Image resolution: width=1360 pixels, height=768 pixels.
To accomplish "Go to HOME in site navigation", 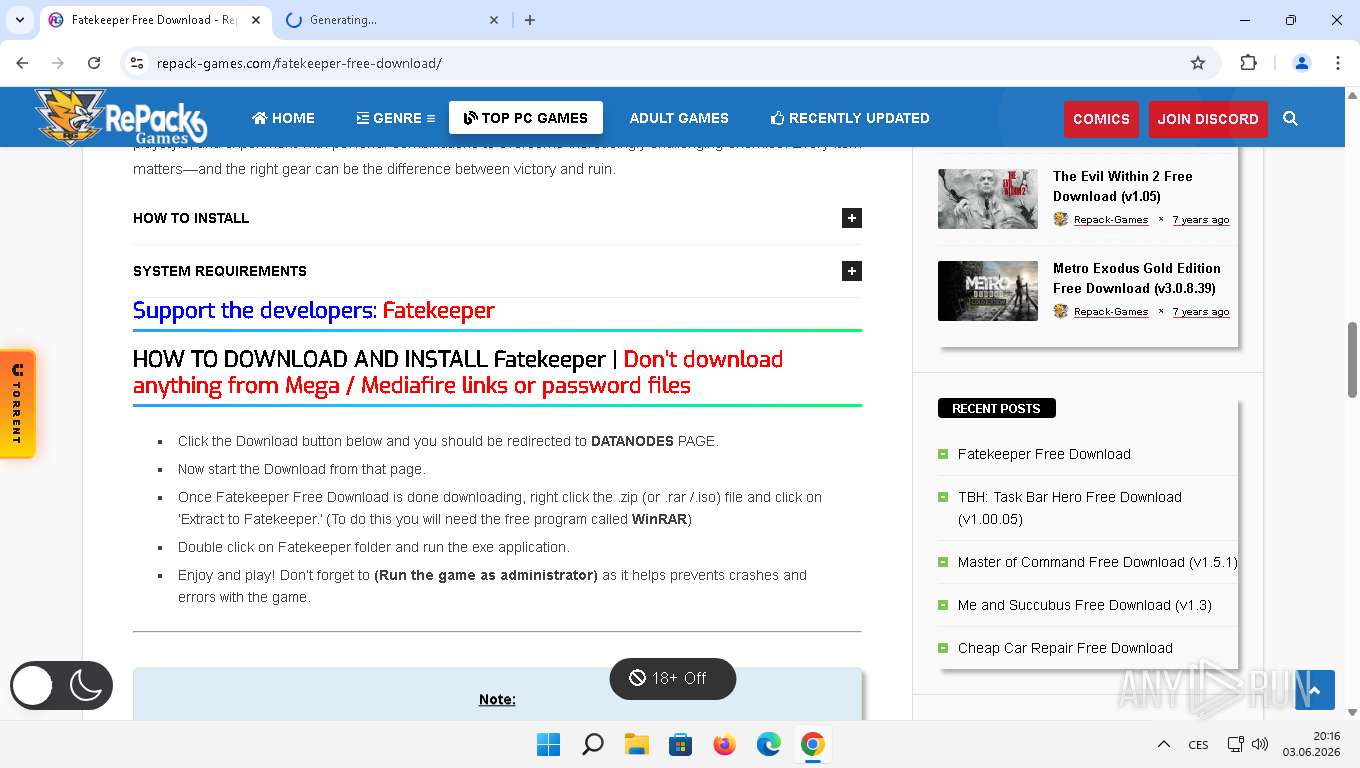I will (x=283, y=118).
